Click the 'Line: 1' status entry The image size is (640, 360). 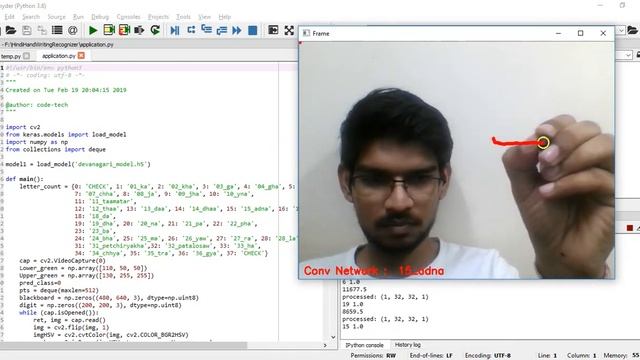(547, 356)
